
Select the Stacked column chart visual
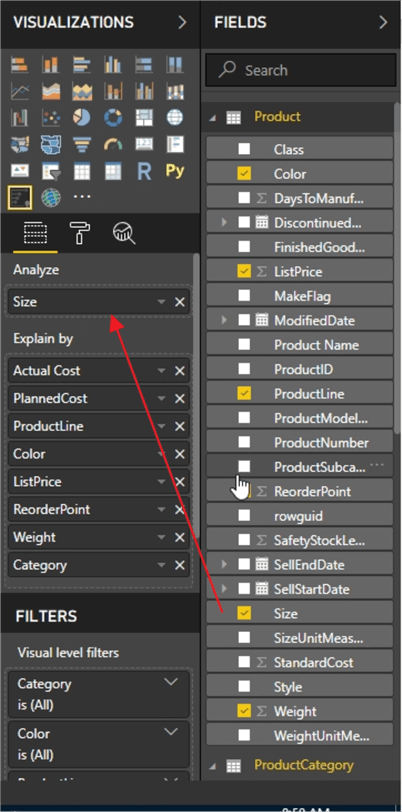pos(51,65)
